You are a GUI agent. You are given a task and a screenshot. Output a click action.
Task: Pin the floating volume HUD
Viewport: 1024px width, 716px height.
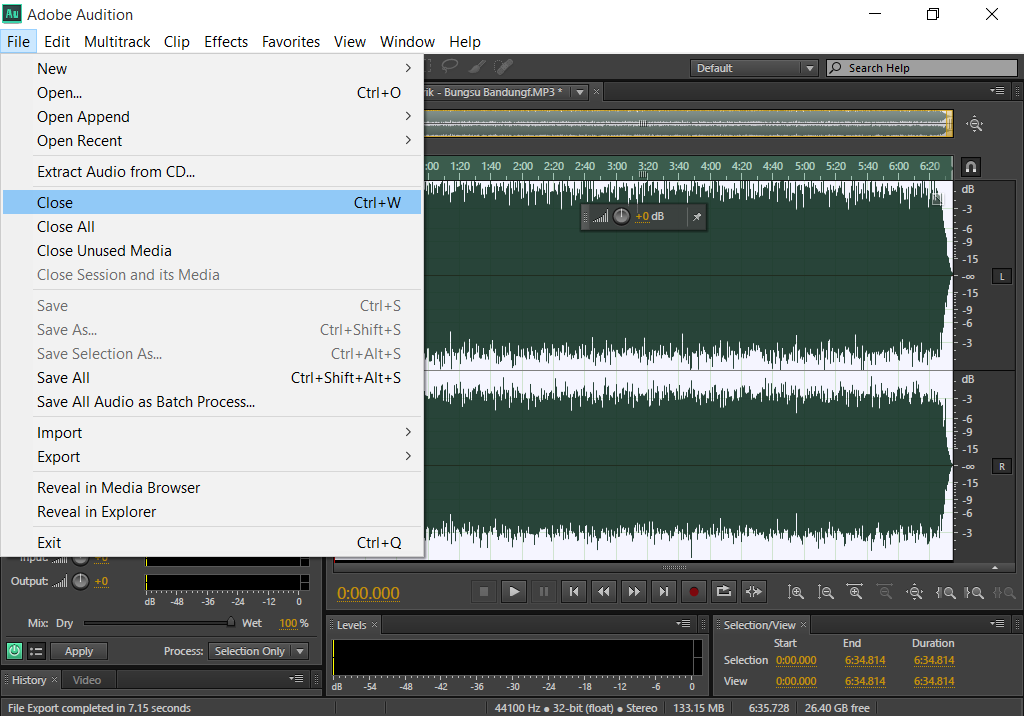(x=697, y=217)
